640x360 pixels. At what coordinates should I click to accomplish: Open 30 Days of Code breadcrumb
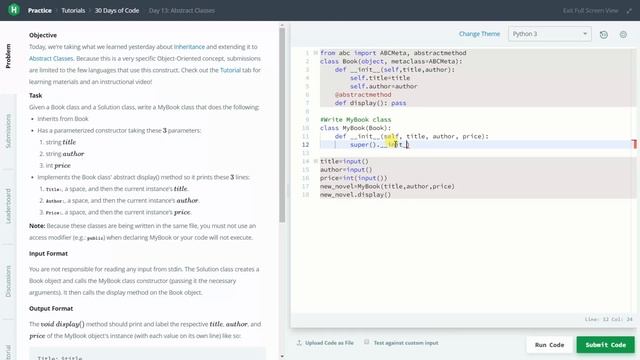tap(117, 11)
